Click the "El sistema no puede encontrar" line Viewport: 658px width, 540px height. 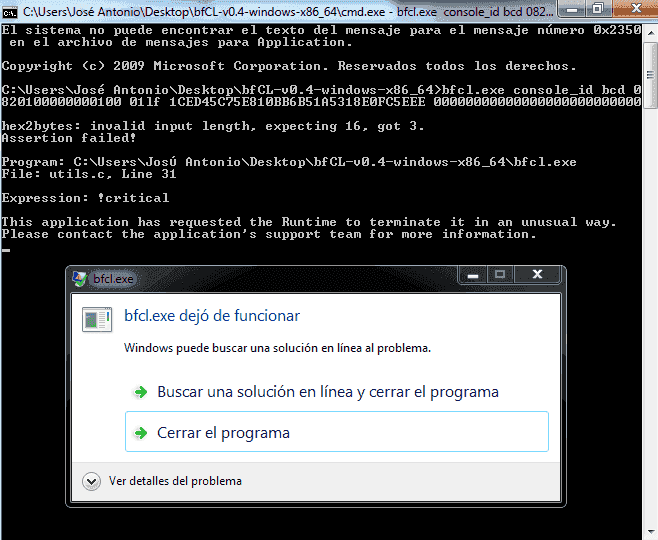321,36
